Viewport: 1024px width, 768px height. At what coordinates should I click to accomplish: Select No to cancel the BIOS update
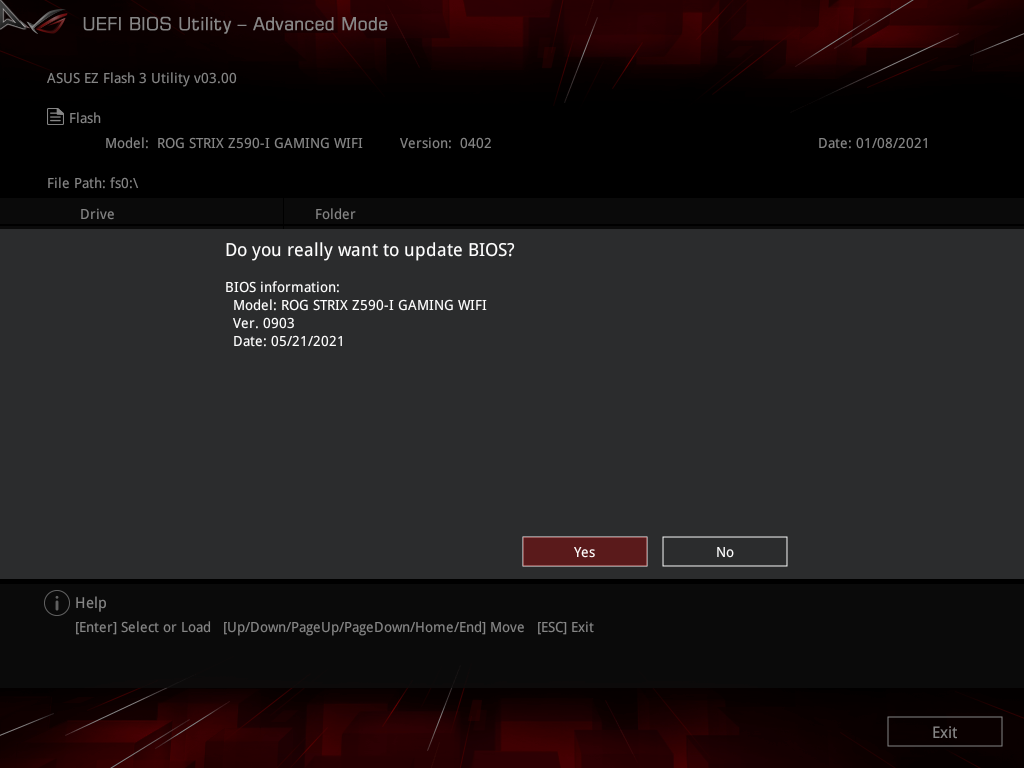coord(724,551)
